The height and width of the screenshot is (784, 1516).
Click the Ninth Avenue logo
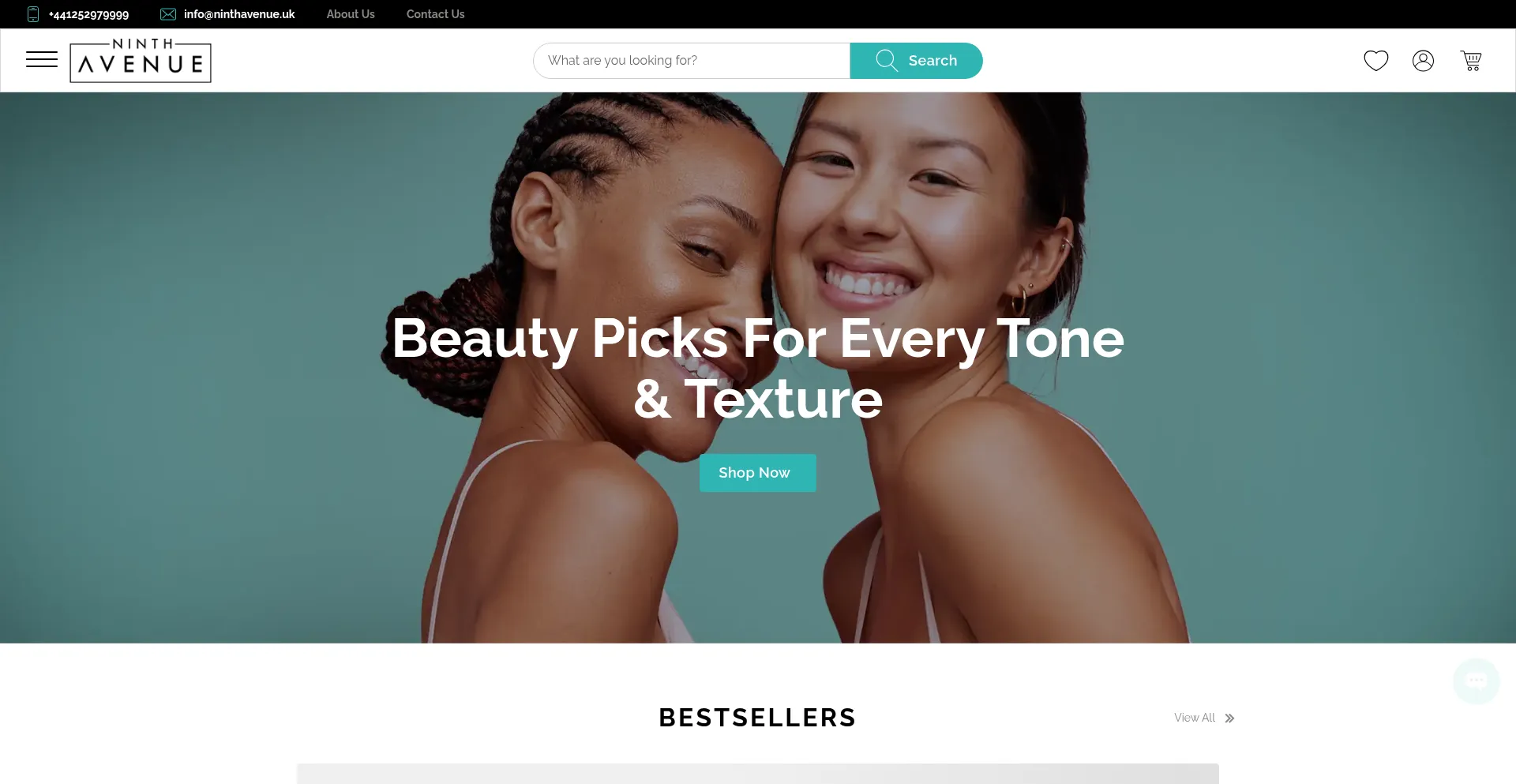[x=141, y=60]
